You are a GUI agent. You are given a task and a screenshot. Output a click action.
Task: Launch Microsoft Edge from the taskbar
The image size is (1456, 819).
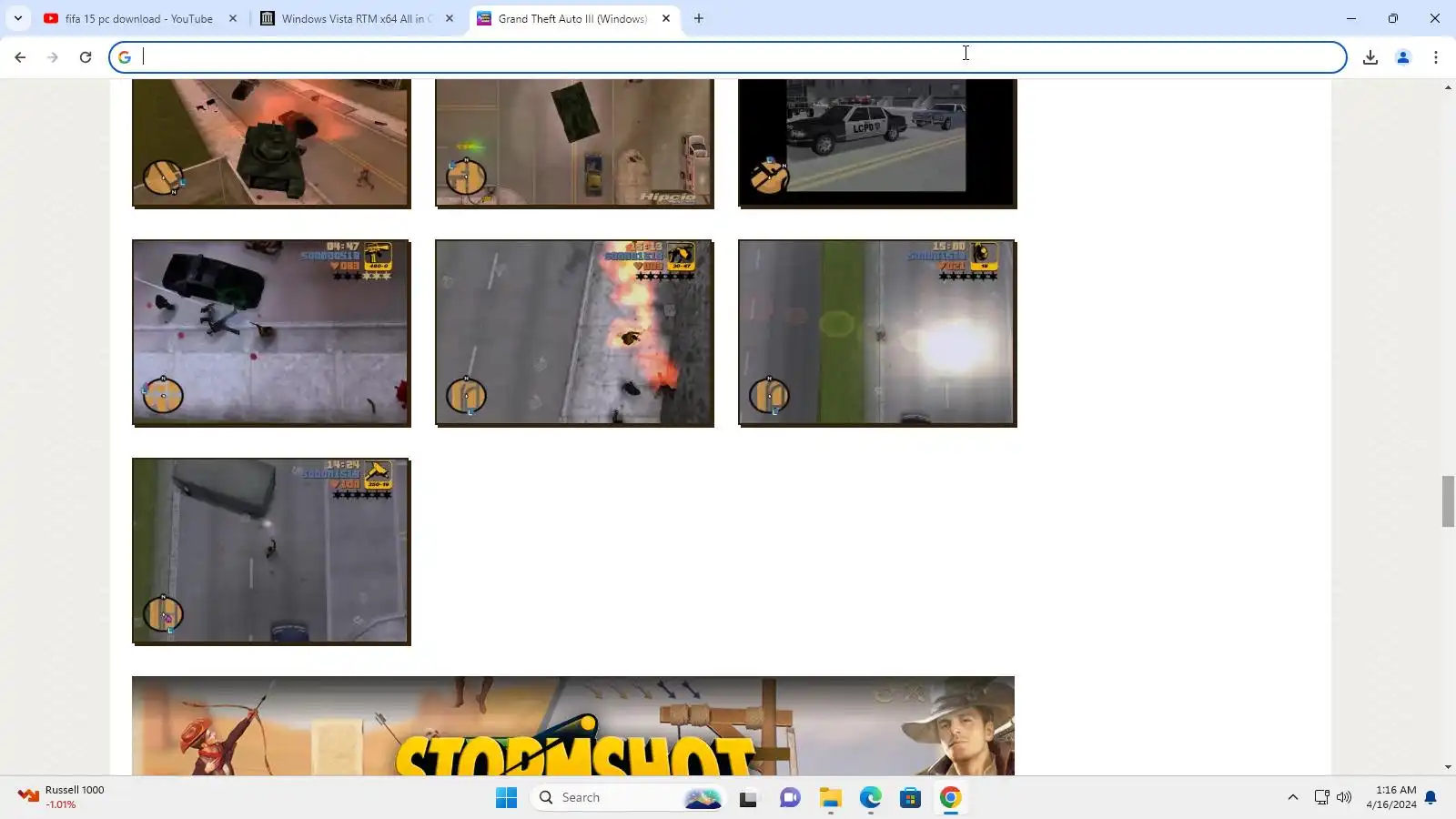click(x=870, y=798)
